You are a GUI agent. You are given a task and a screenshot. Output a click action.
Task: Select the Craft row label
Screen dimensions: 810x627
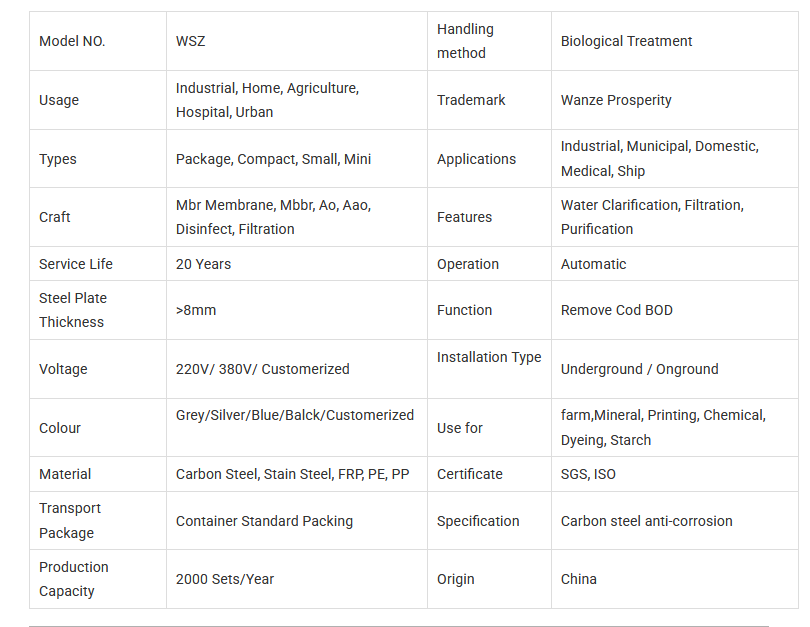click(55, 217)
